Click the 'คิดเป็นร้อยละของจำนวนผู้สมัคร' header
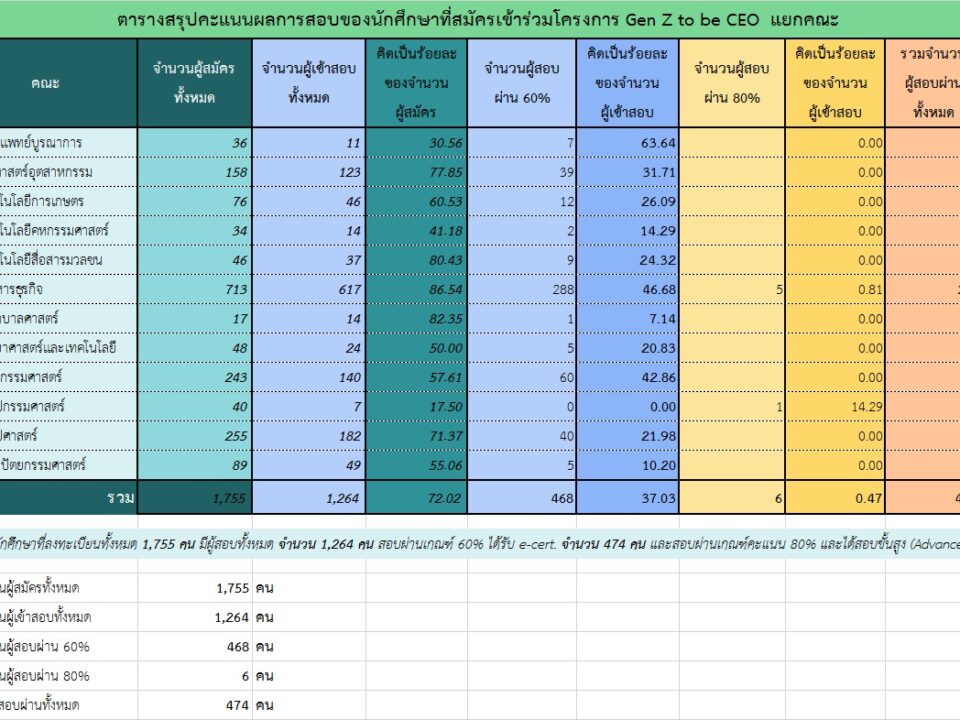Viewport: 960px width, 720px height. click(x=416, y=83)
